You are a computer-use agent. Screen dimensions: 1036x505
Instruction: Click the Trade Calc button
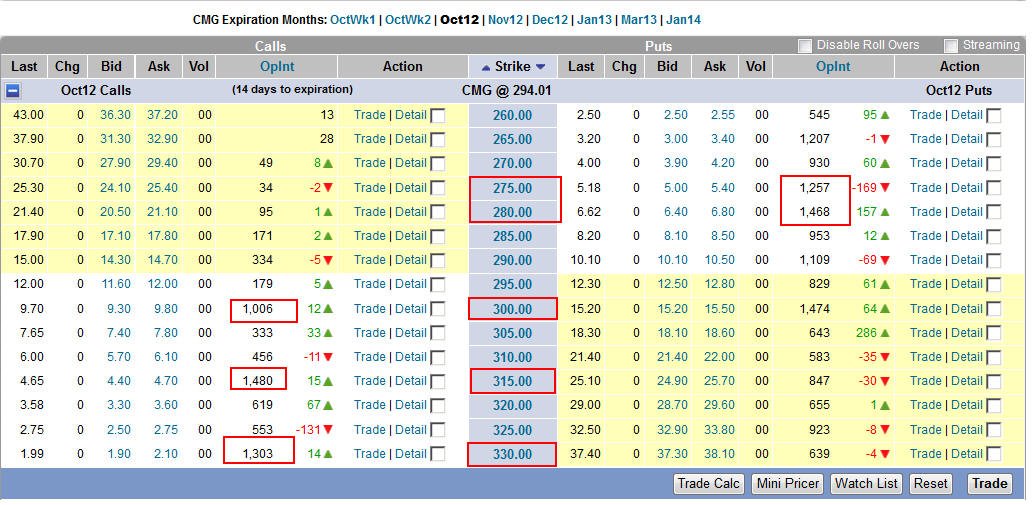pyautogui.click(x=709, y=484)
